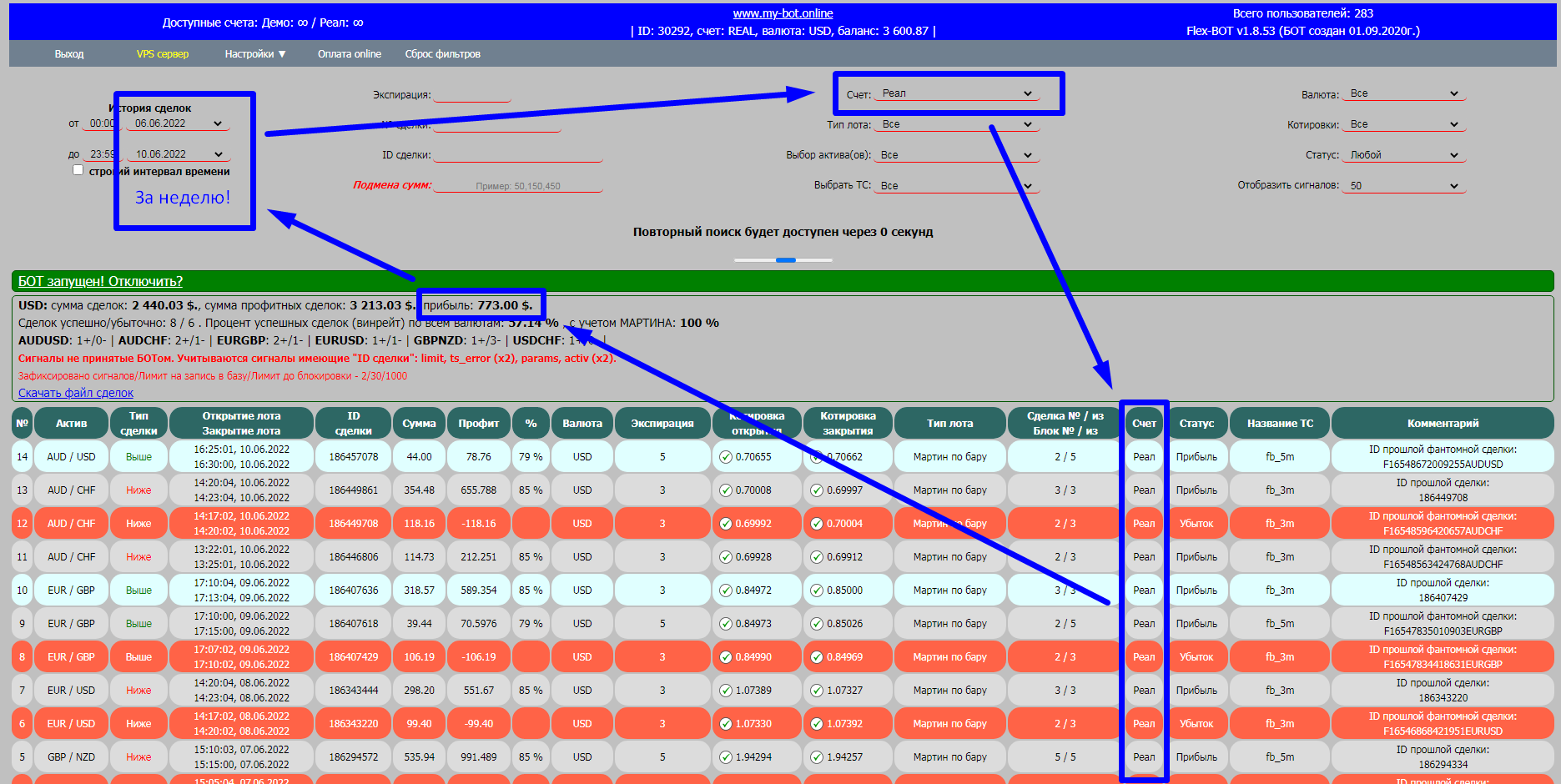Image resolution: width=1561 pixels, height=784 pixels.
Task: Select deal ID cell 186449861
Action: [354, 490]
